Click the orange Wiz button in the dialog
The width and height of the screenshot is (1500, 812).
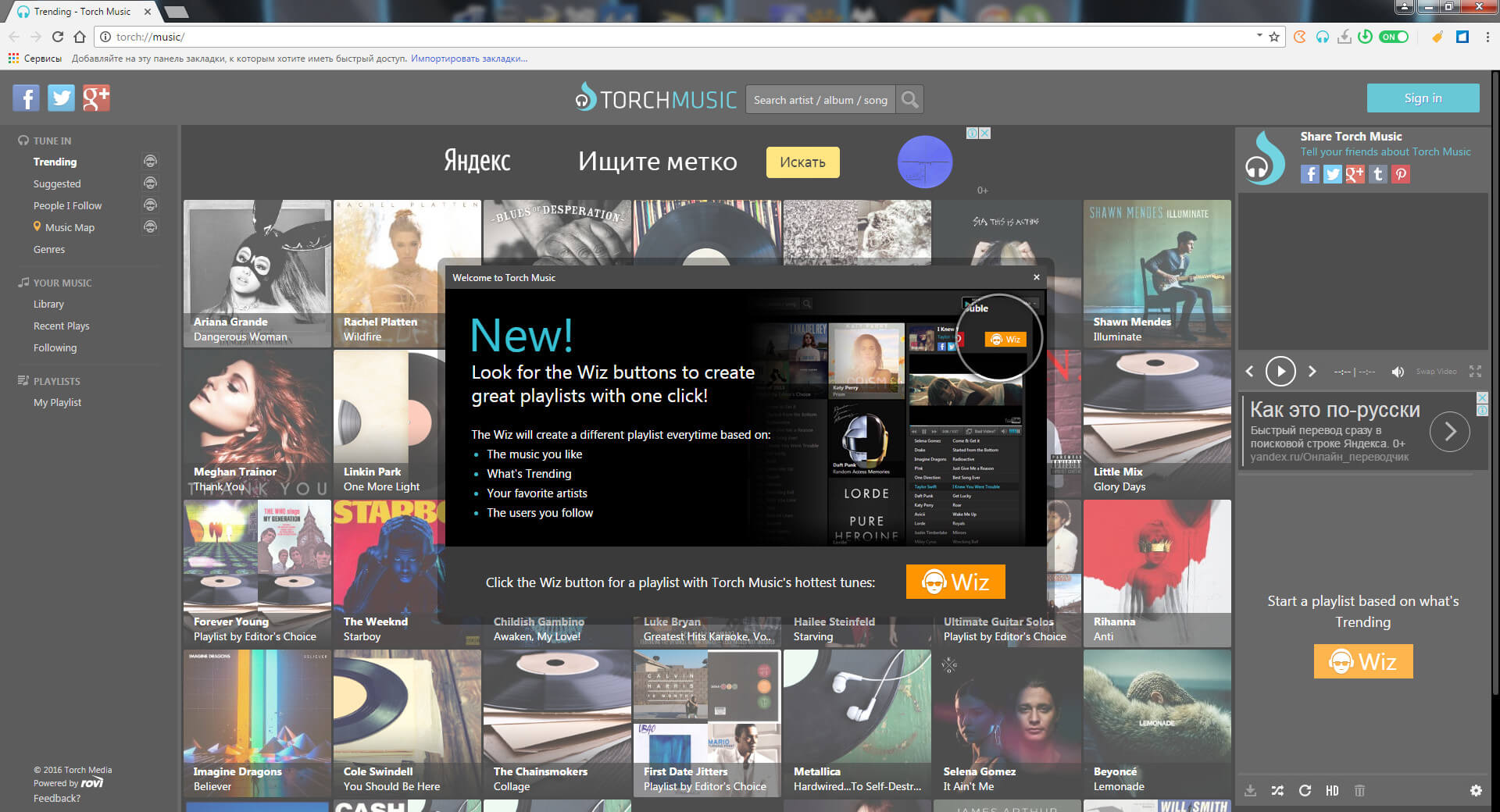click(x=955, y=582)
